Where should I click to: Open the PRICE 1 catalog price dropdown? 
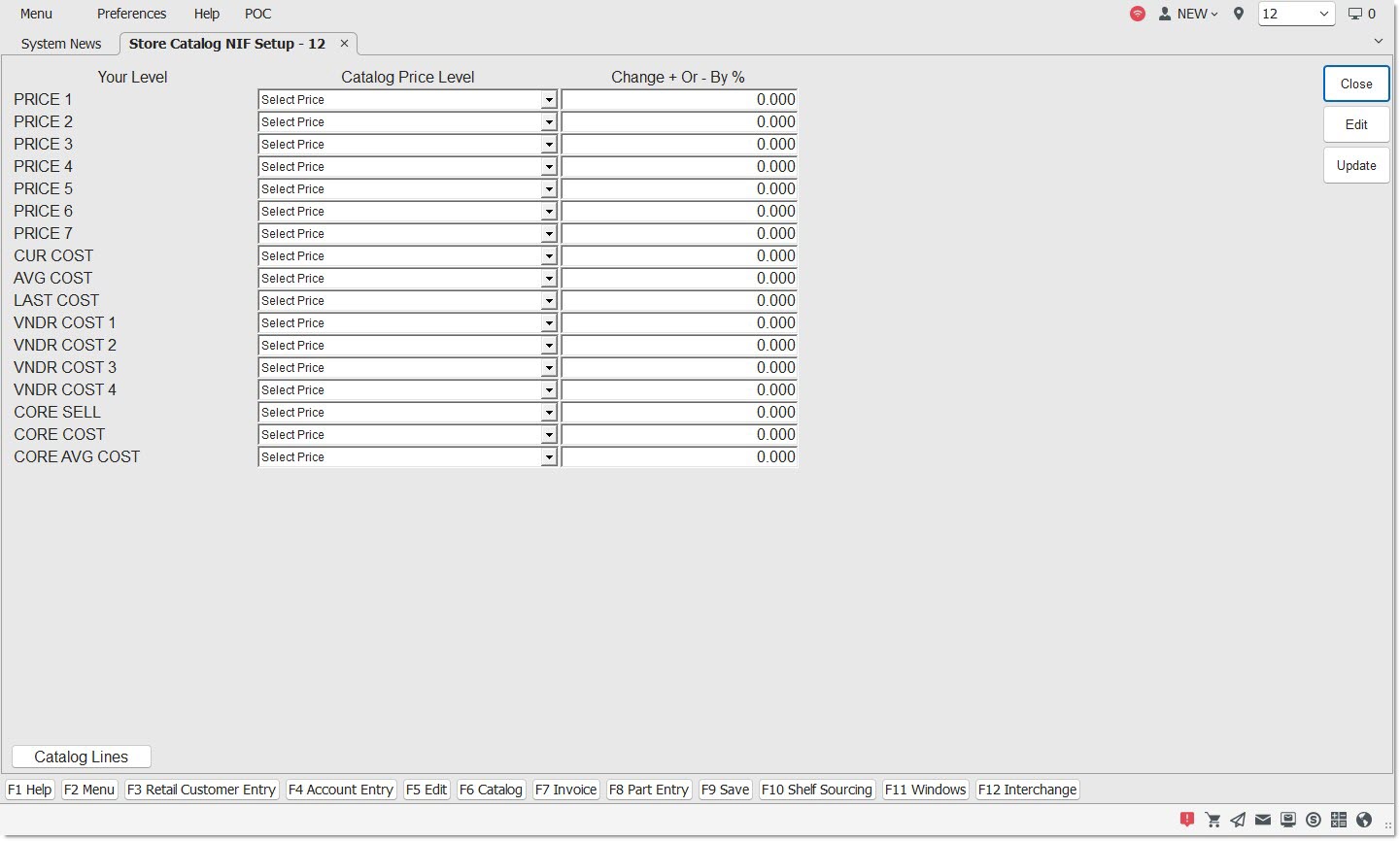548,100
